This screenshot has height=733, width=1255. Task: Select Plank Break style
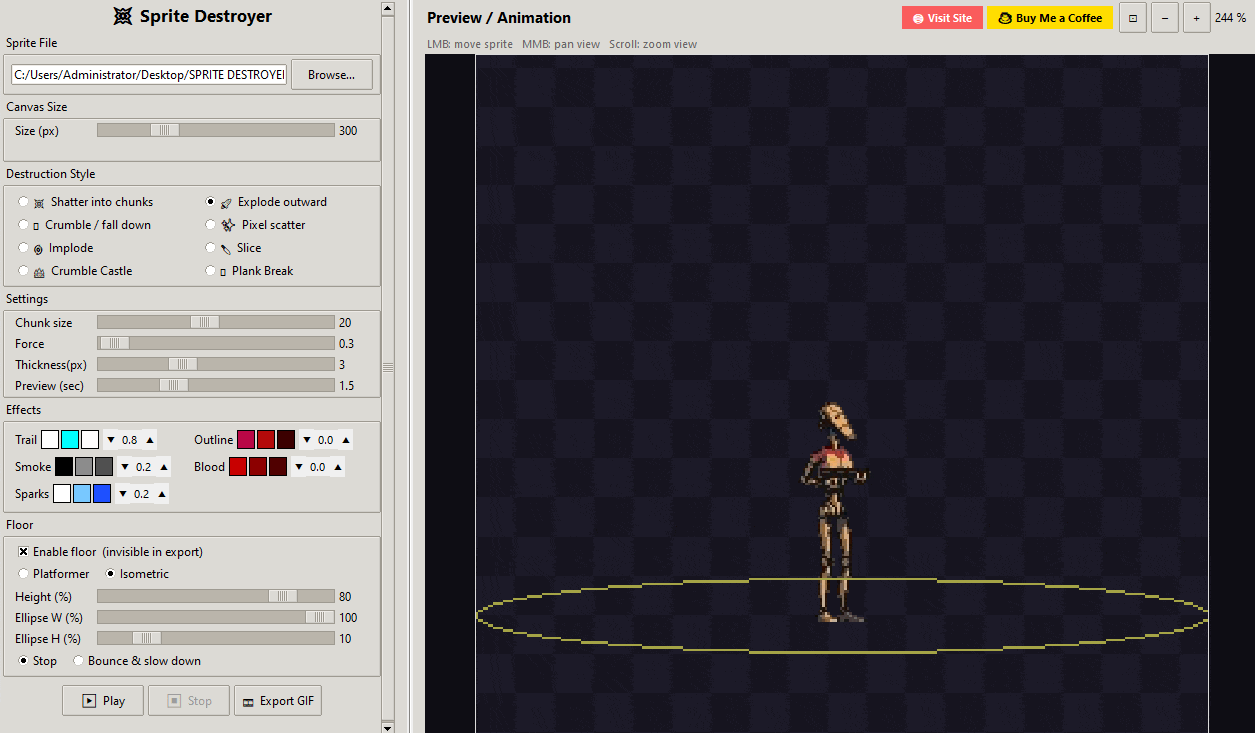pyautogui.click(x=211, y=271)
